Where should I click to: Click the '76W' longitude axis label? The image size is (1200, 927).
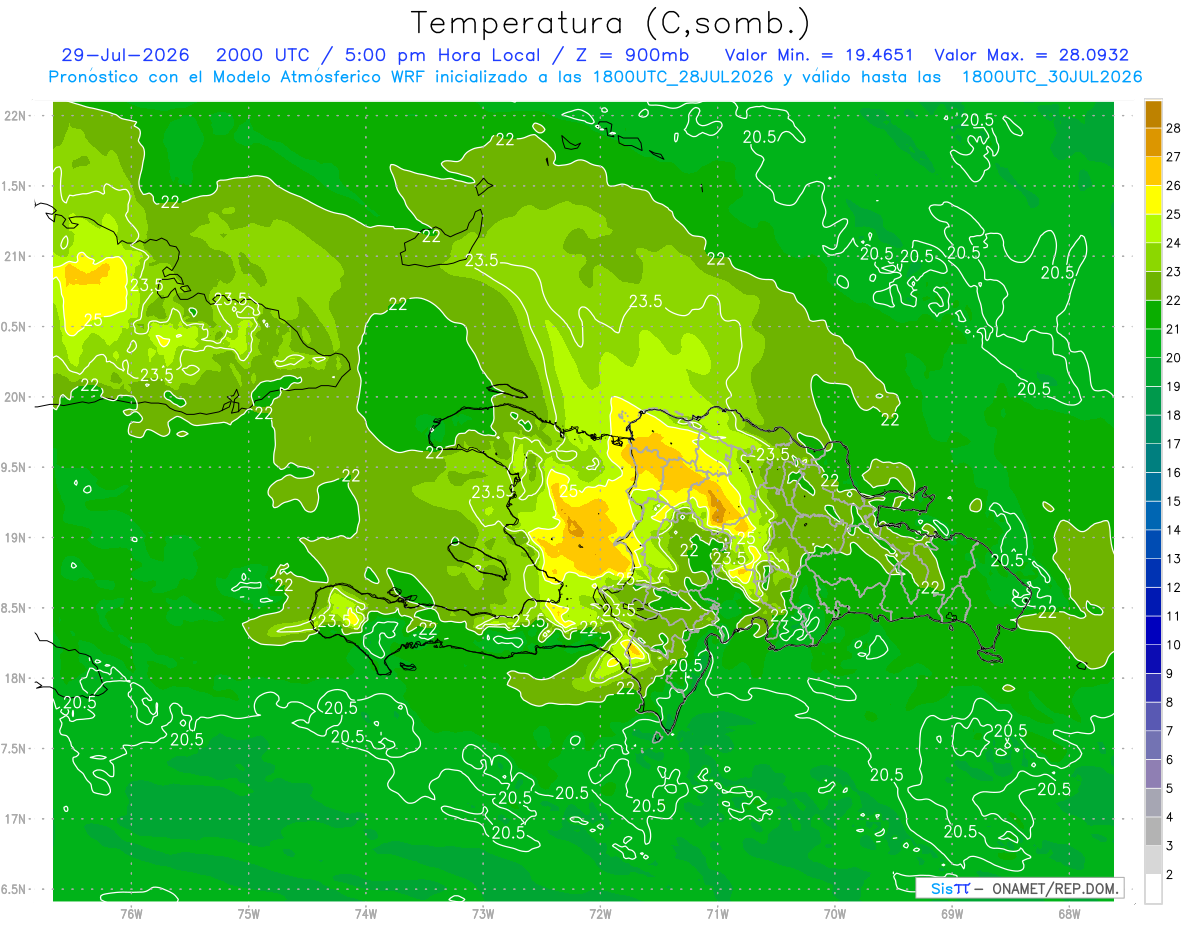click(x=131, y=914)
